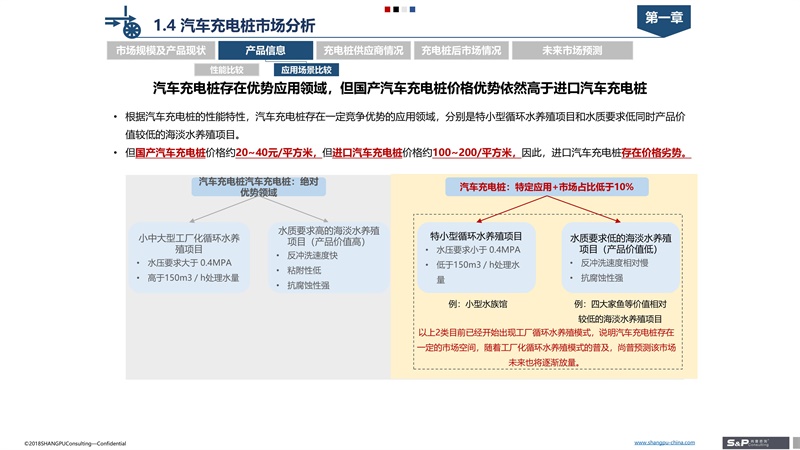Click the 特定应用+市场占比低于10% header box
Screen dimensions: 800x450
(x=546, y=187)
